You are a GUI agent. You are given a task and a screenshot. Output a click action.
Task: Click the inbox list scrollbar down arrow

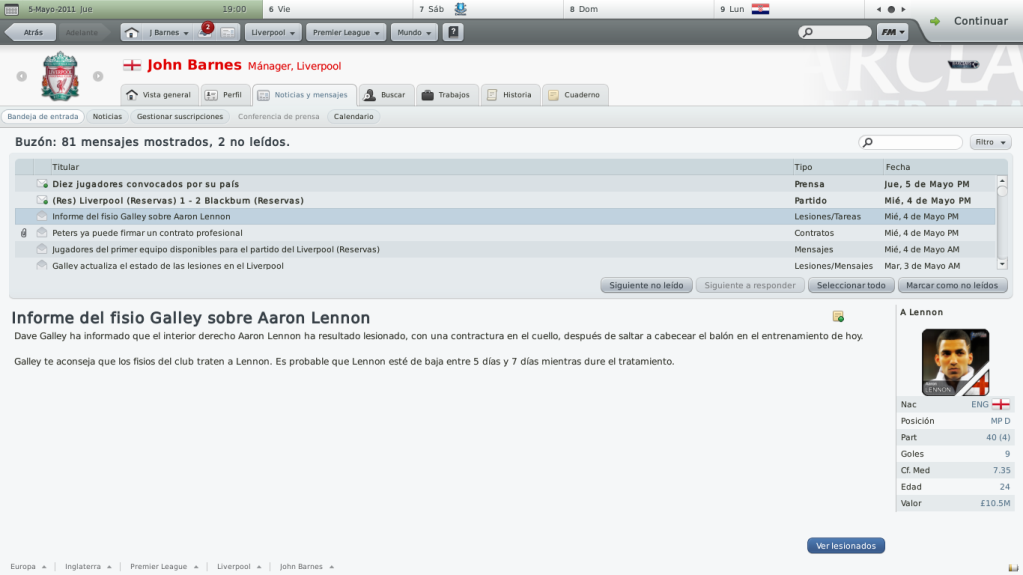[1002, 264]
